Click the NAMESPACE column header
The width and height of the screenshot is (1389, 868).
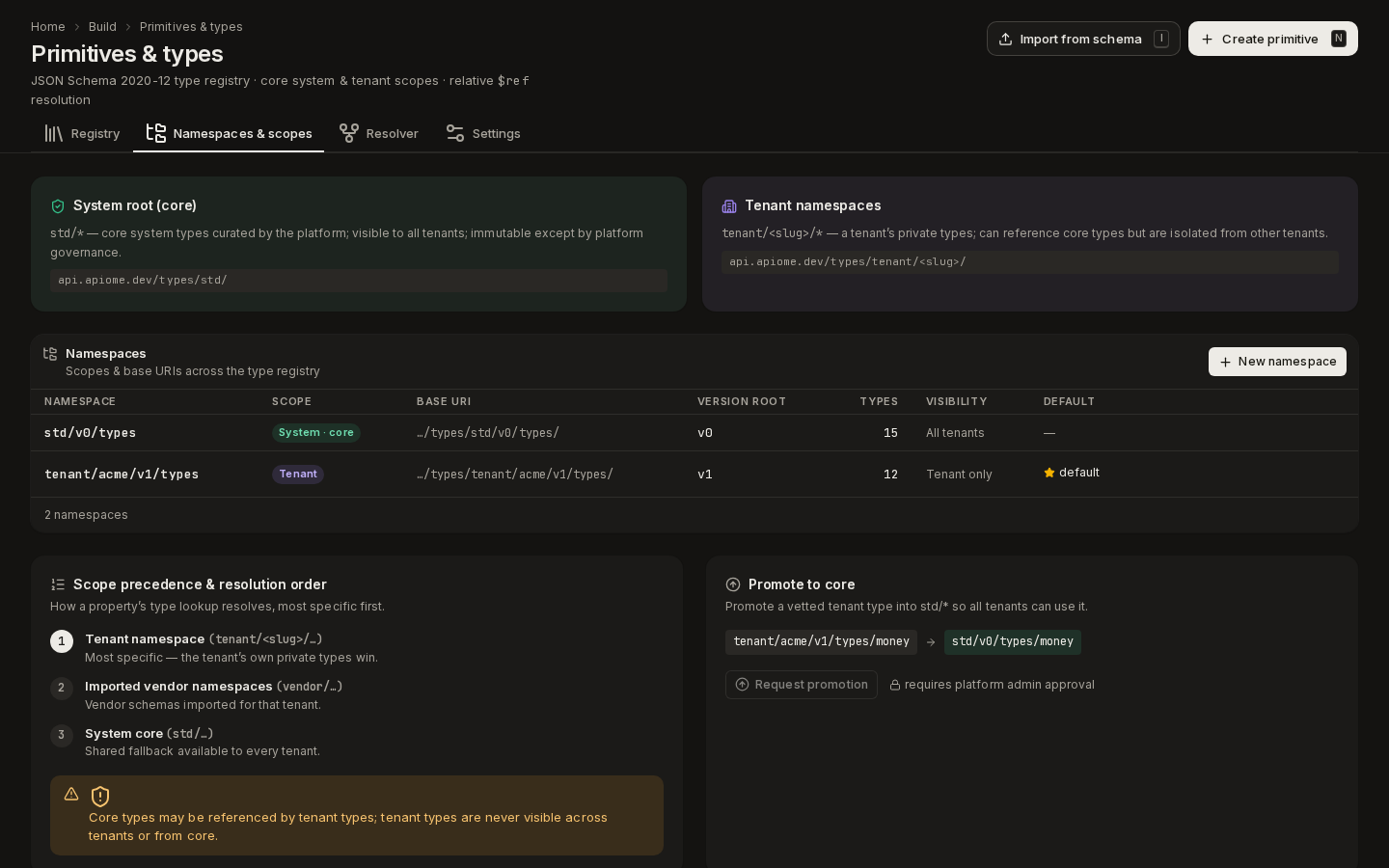coord(80,402)
